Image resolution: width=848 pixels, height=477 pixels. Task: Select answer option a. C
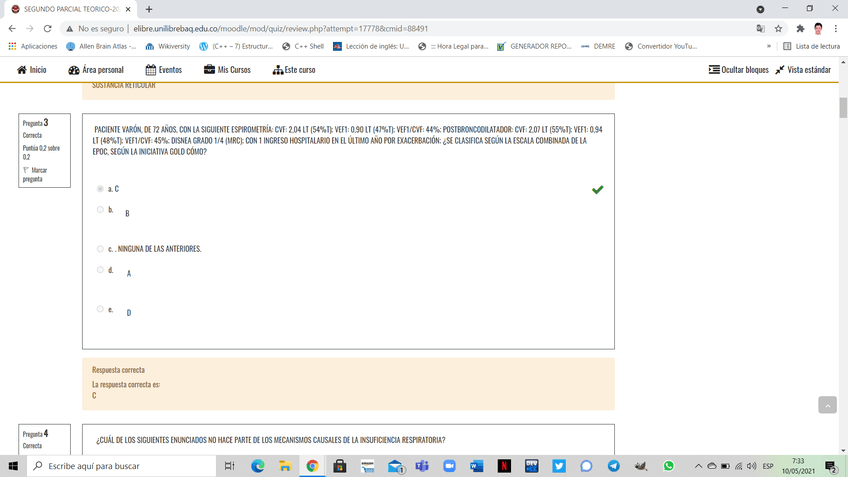click(x=100, y=189)
